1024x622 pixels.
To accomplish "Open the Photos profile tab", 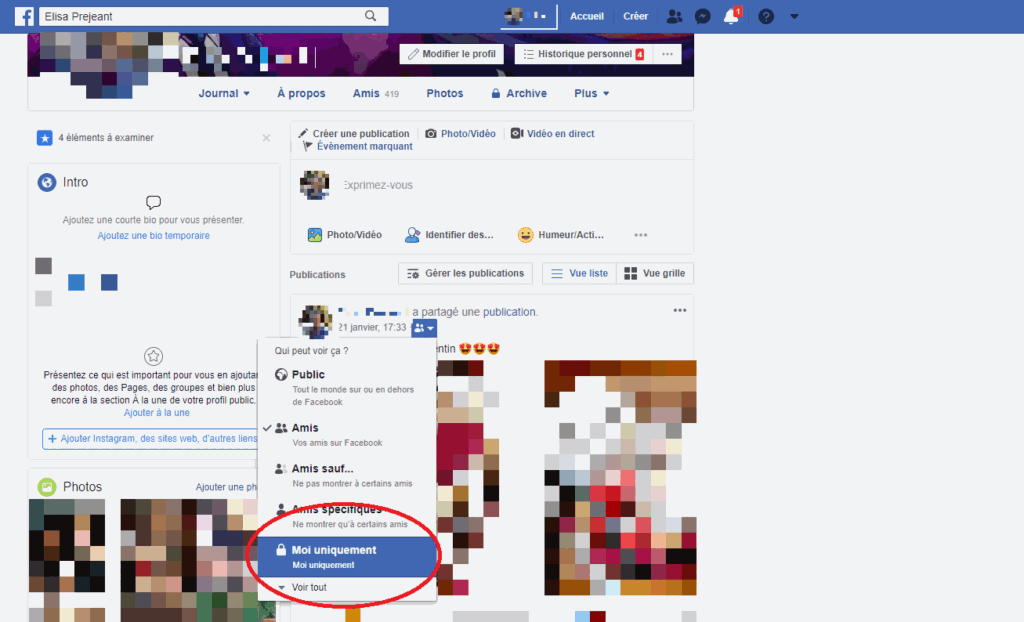I will pyautogui.click(x=444, y=92).
